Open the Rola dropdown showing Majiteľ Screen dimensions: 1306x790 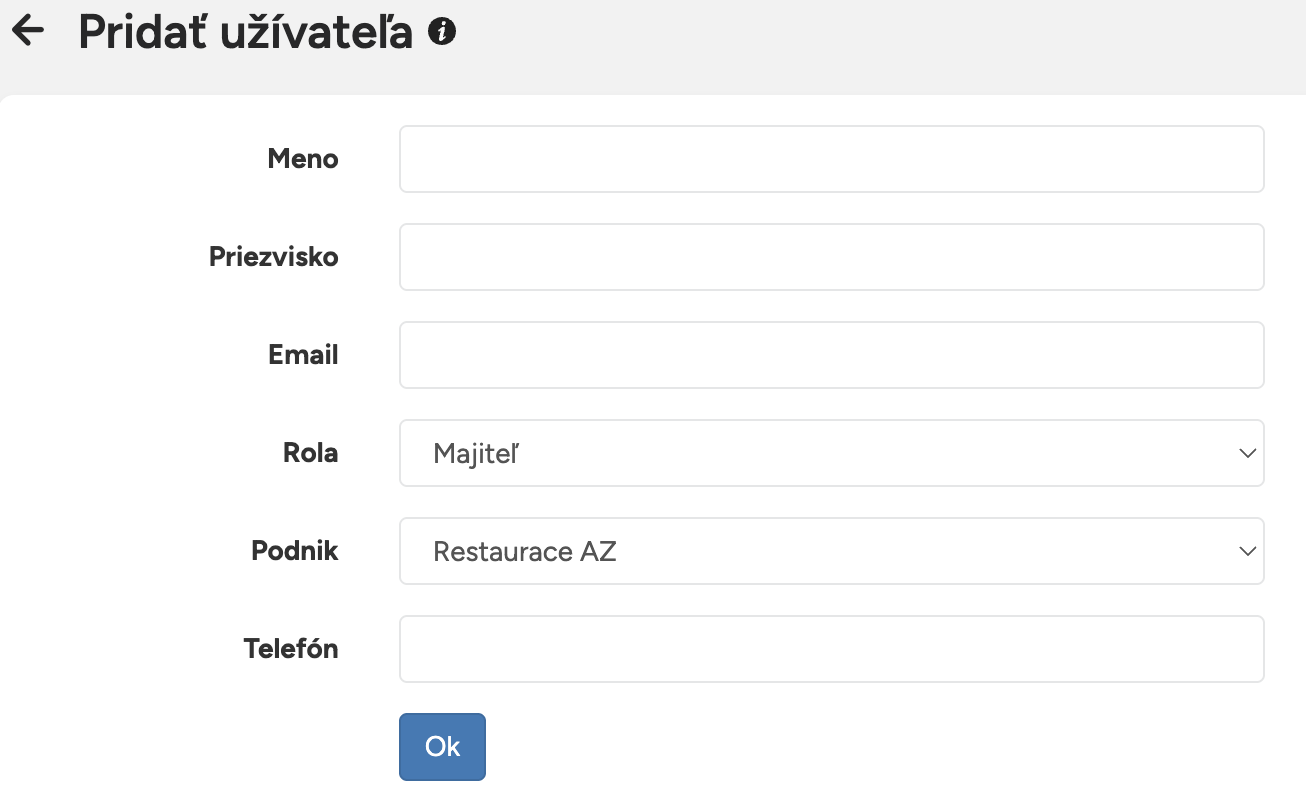point(832,453)
